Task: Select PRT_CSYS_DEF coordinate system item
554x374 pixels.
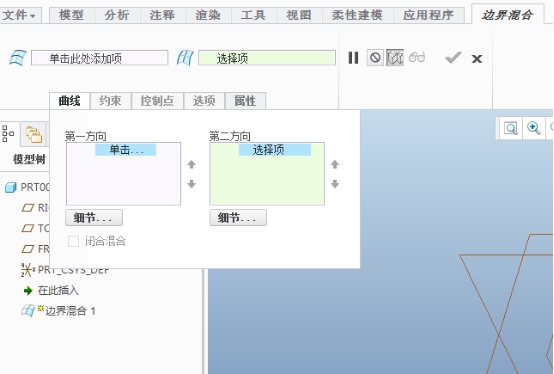Action: coord(65,270)
